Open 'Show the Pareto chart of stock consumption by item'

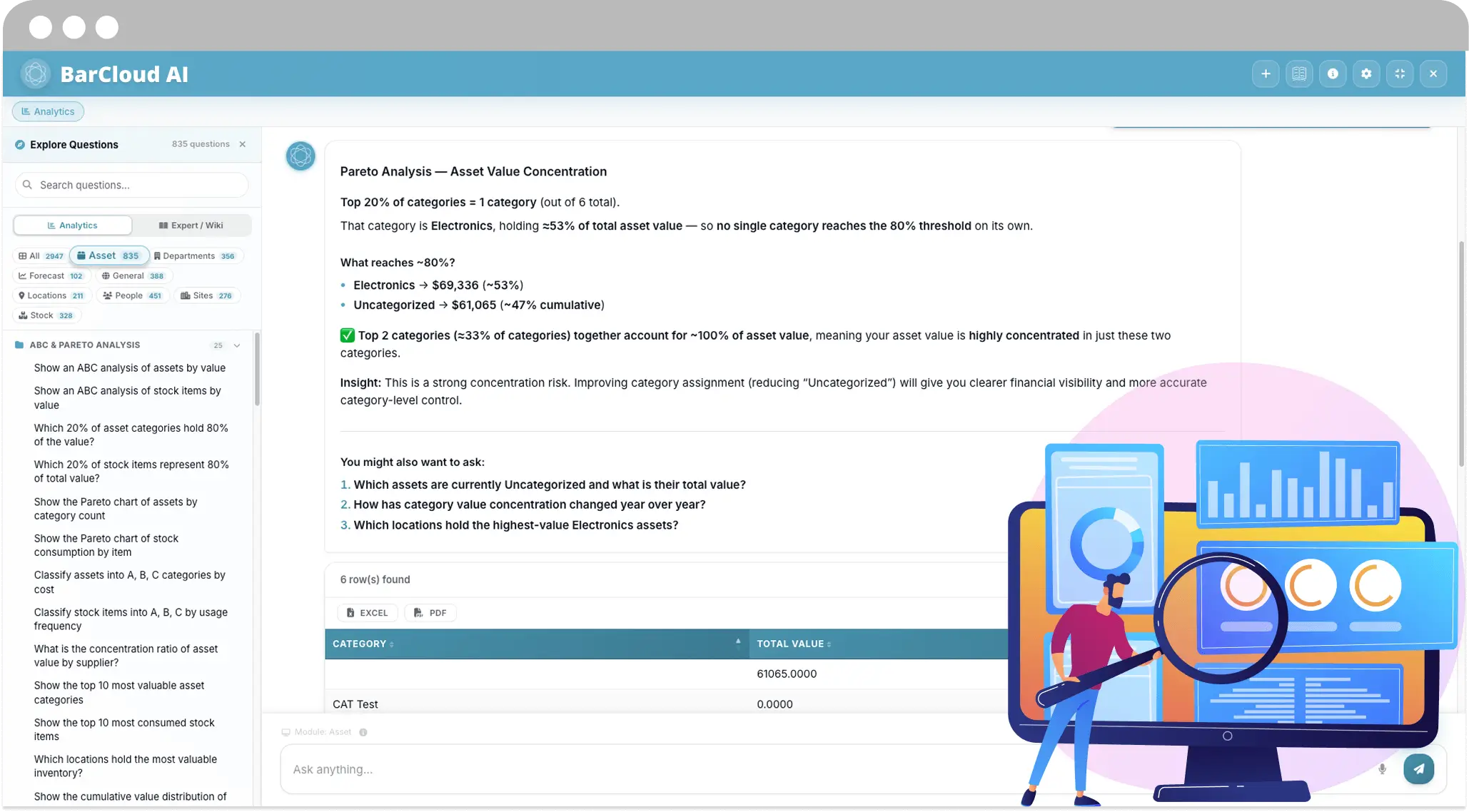click(106, 545)
